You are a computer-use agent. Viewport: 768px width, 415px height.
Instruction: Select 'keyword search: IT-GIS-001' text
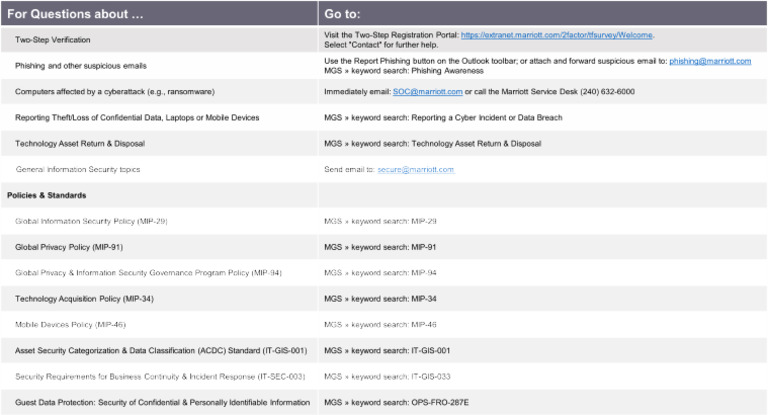(401, 351)
